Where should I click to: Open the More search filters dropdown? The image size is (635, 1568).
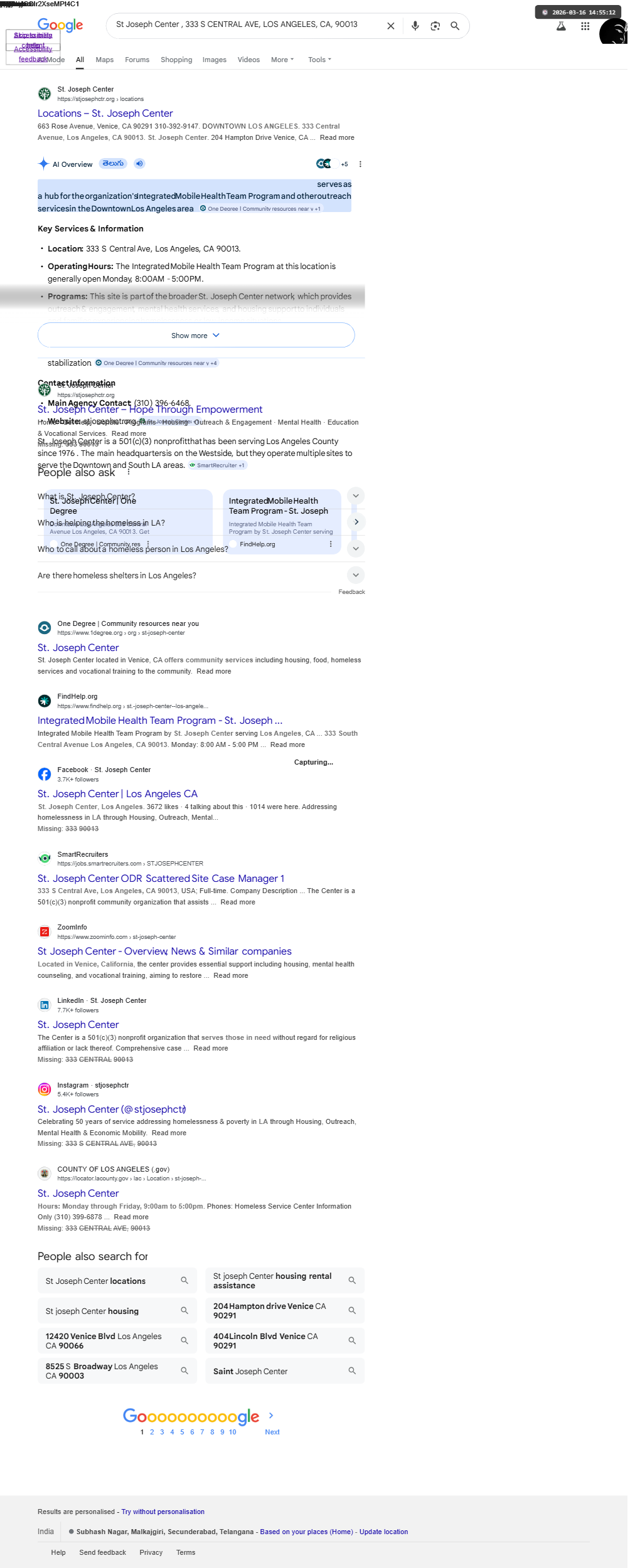[282, 60]
